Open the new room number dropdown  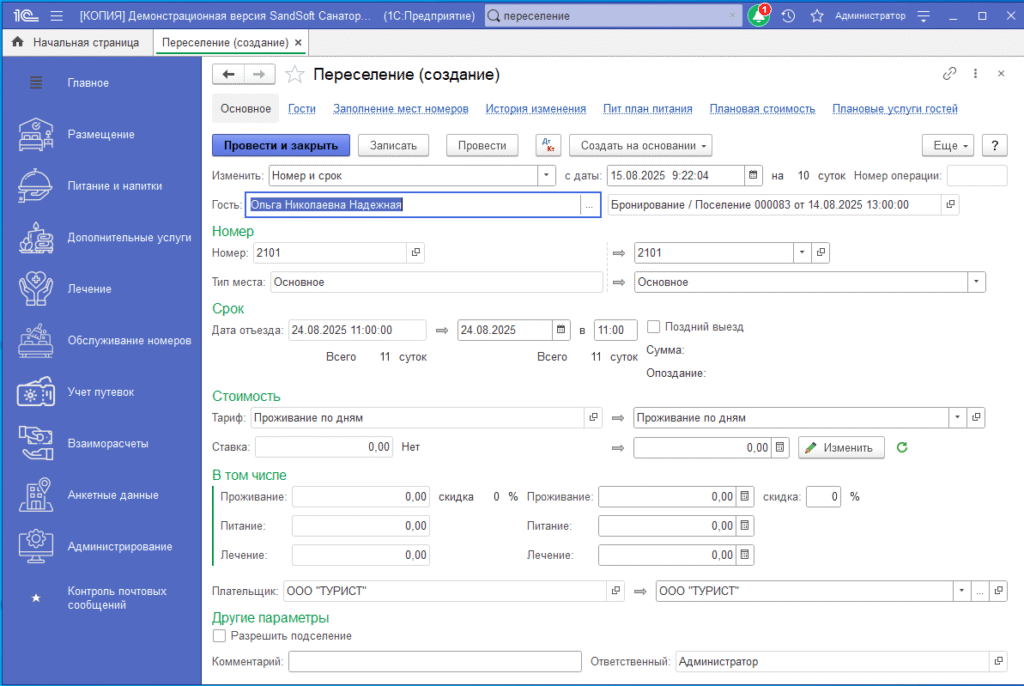click(x=800, y=253)
